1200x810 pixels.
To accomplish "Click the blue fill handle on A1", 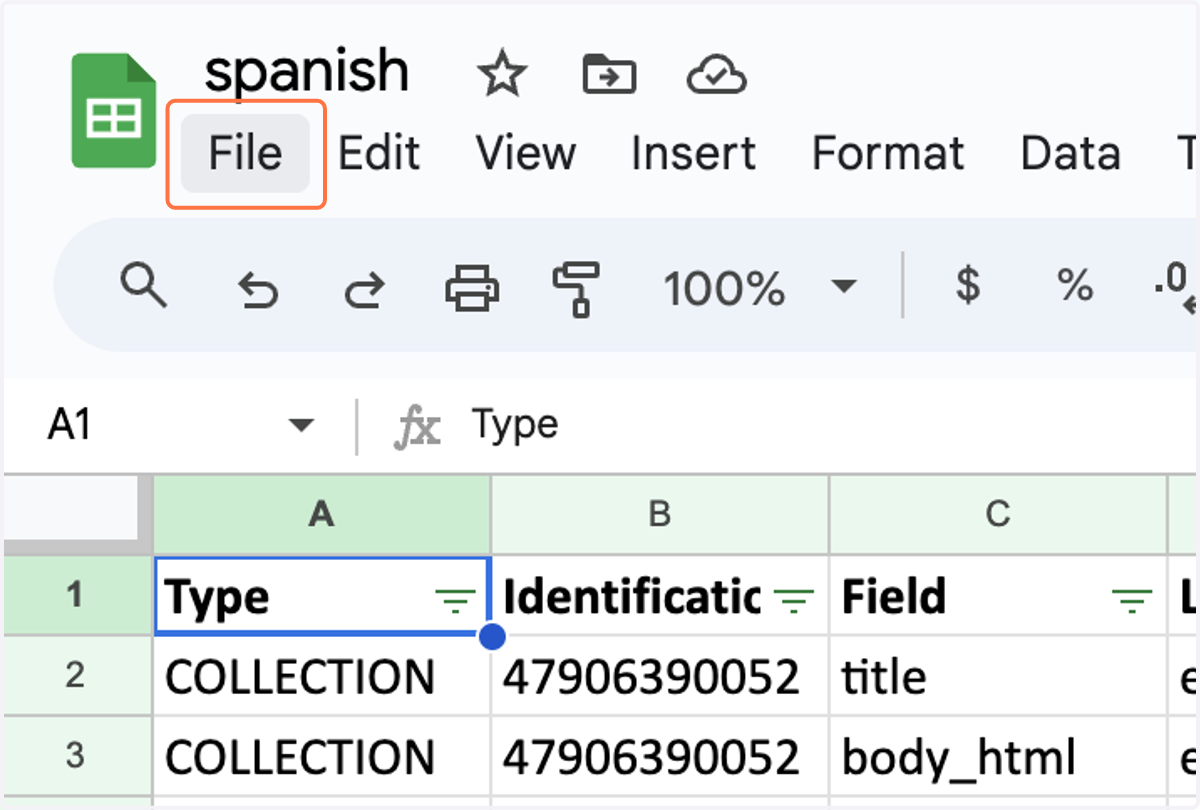I will tap(491, 635).
